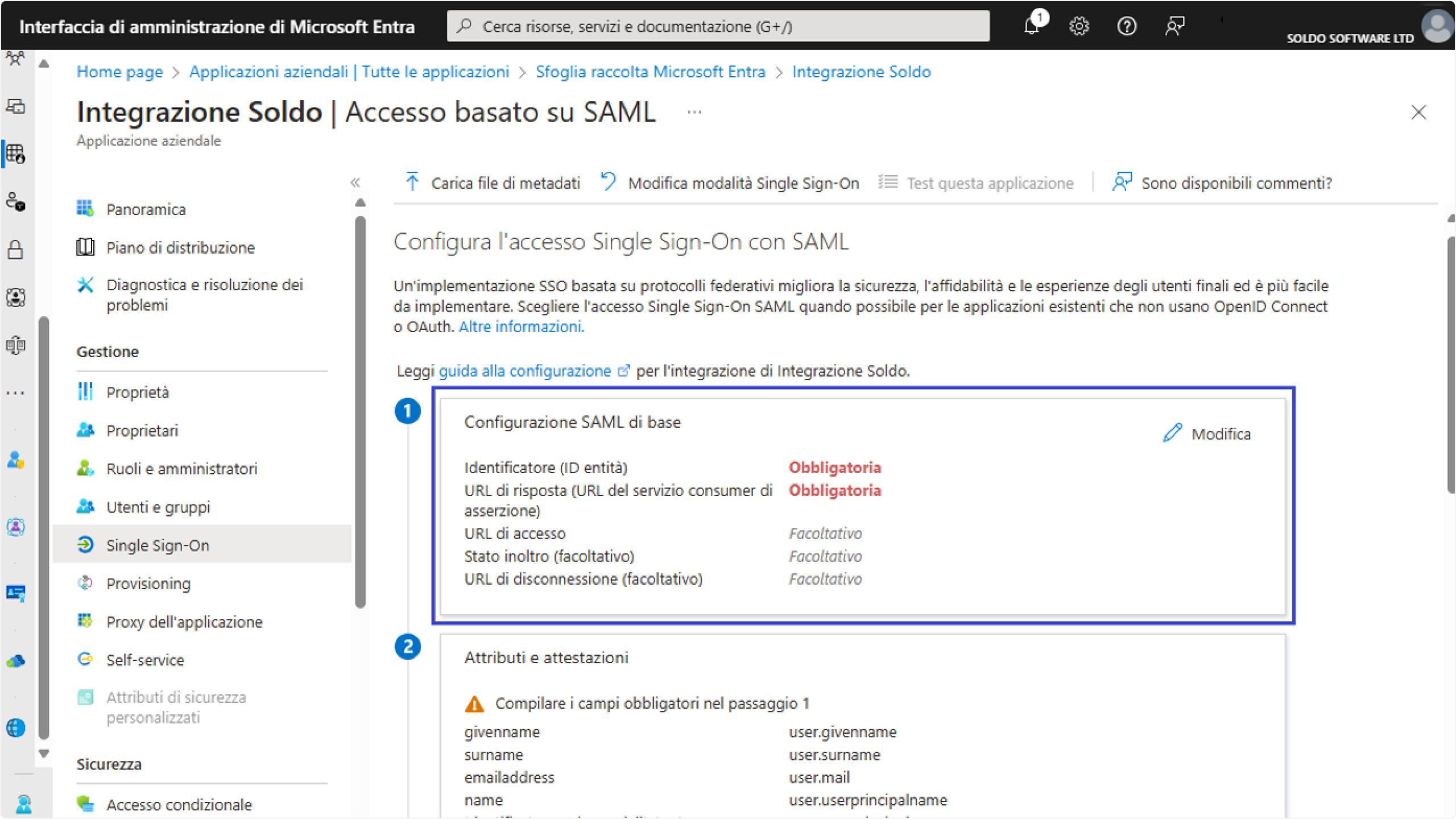
Task: Click the resource menu scrollbar thumb
Action: point(360,412)
